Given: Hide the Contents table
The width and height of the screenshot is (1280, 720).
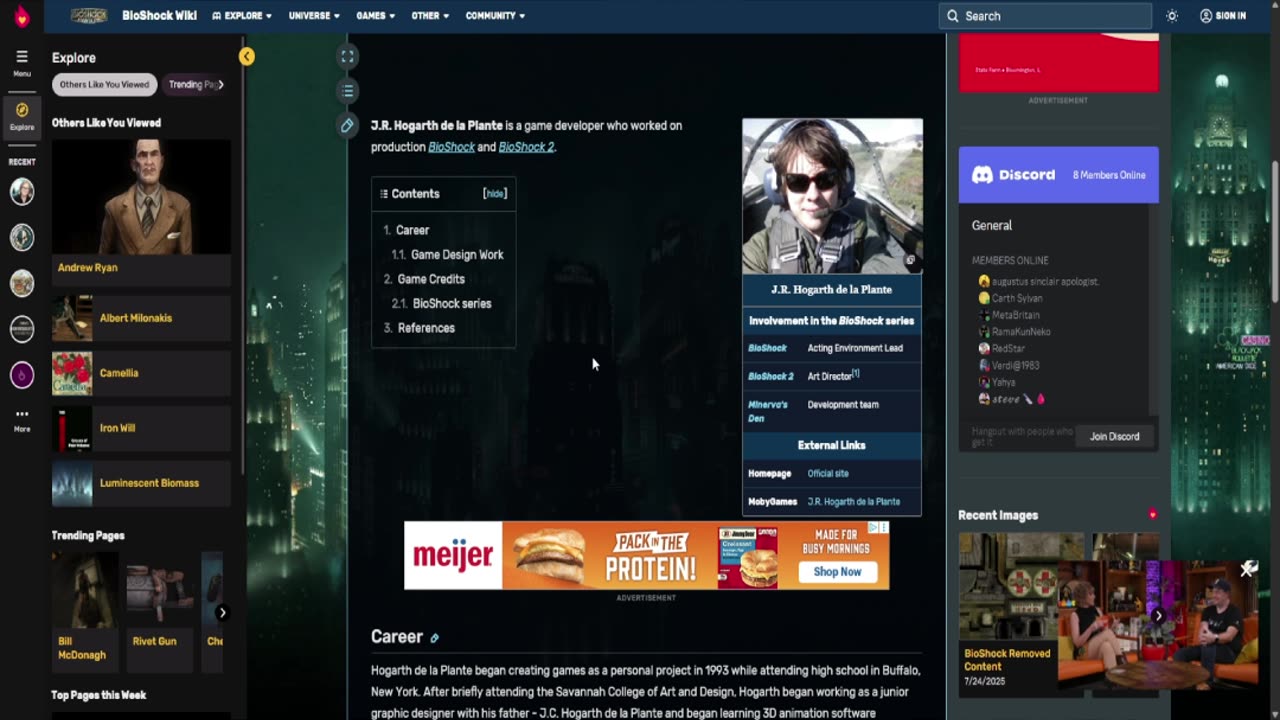Looking at the screenshot, I should pyautogui.click(x=495, y=194).
